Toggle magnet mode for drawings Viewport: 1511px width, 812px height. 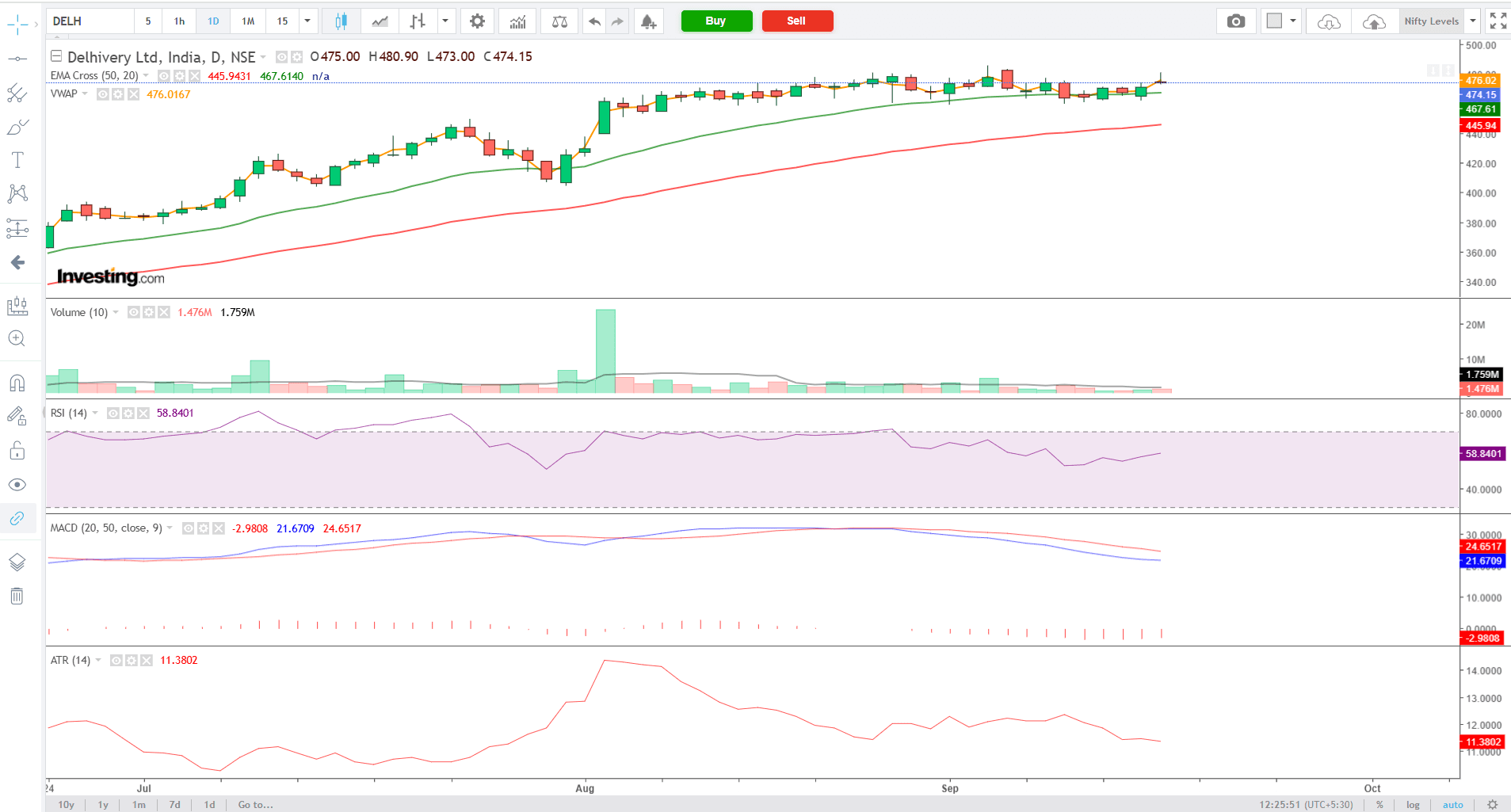click(17, 383)
